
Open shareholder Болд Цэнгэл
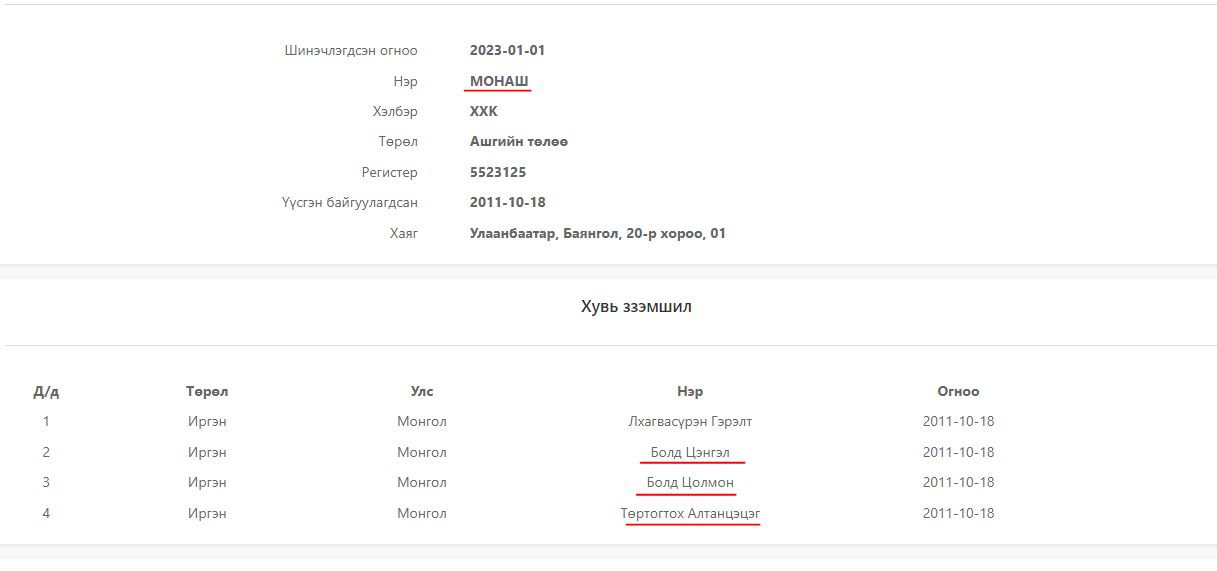point(689,452)
